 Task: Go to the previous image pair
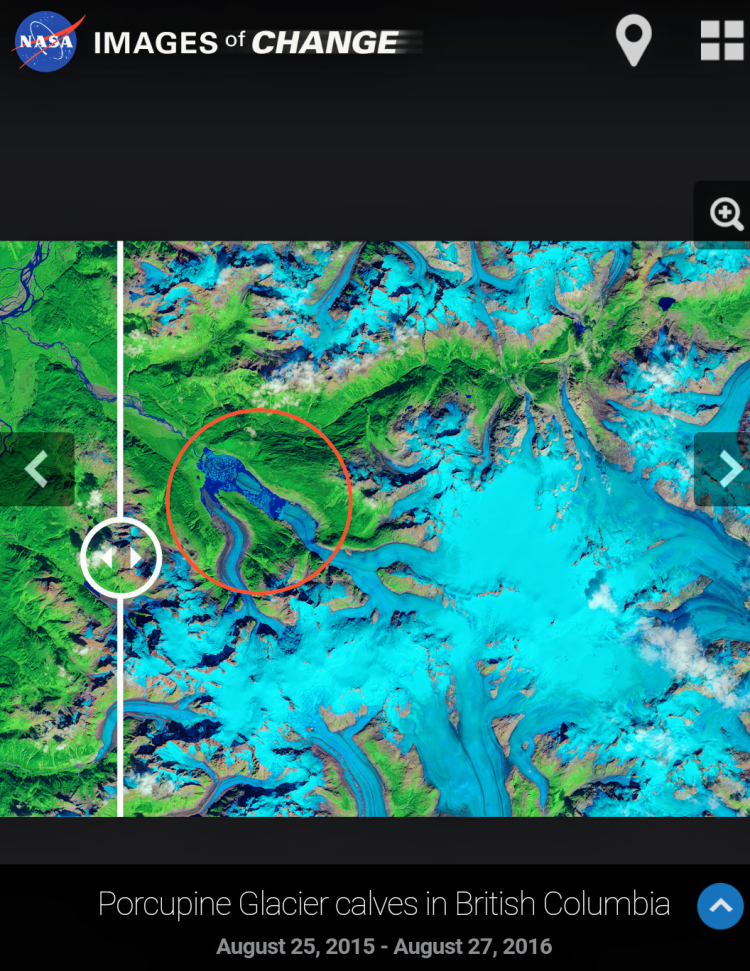point(37,469)
